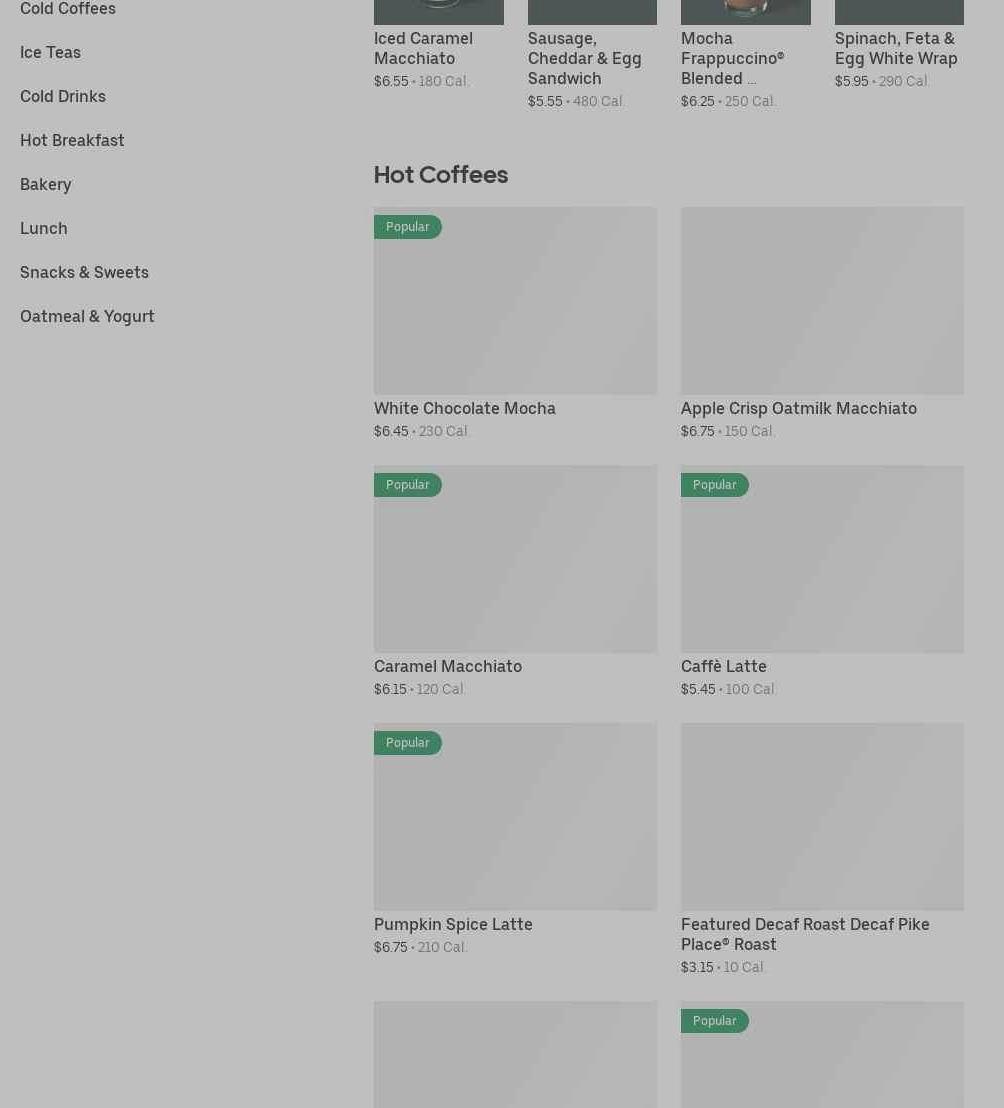Click Featured Decaf Roast image placeholder
The height and width of the screenshot is (1108, 1004).
tap(822, 816)
